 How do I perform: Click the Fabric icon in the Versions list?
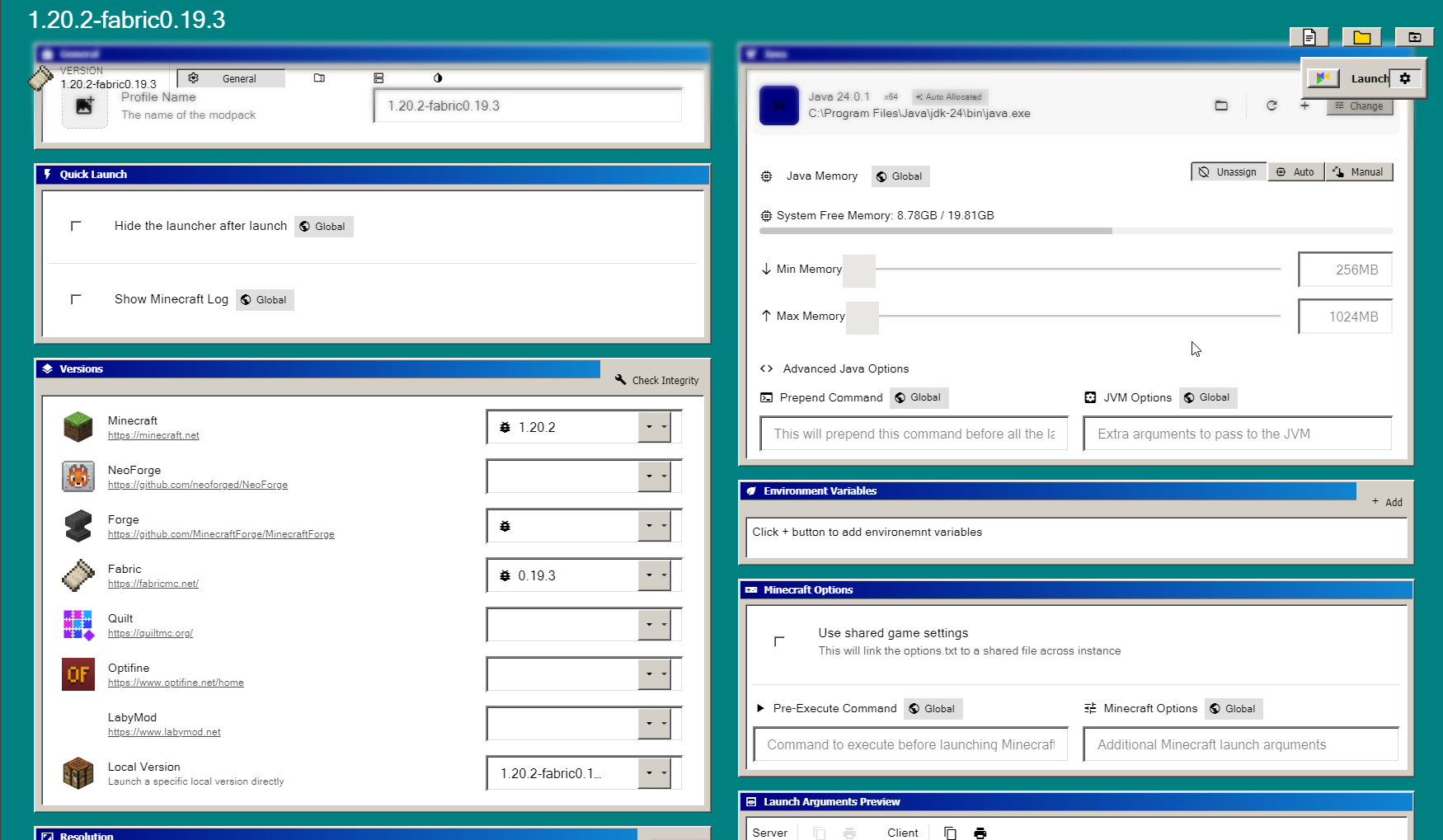click(78, 575)
